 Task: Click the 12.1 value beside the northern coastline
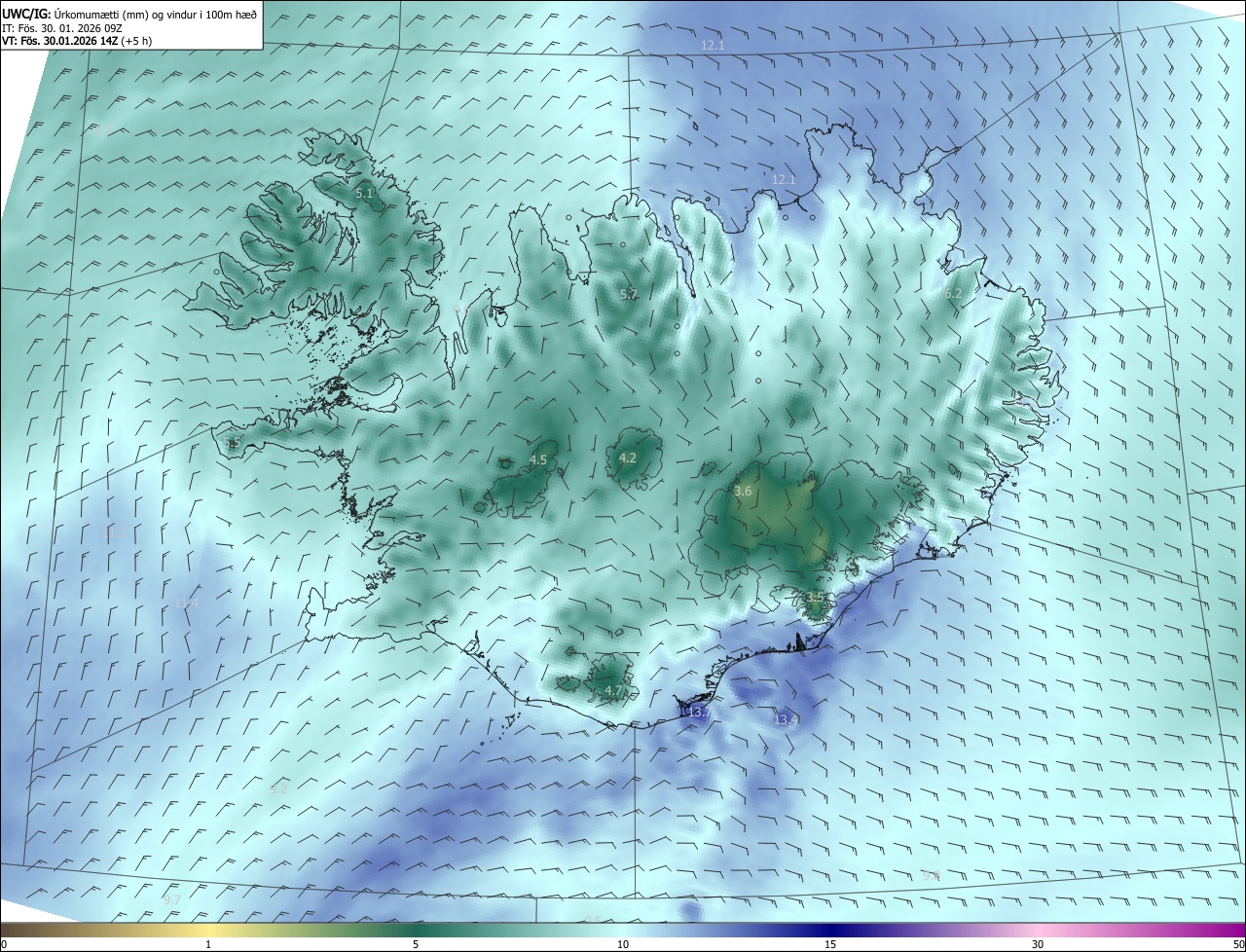coord(784,180)
